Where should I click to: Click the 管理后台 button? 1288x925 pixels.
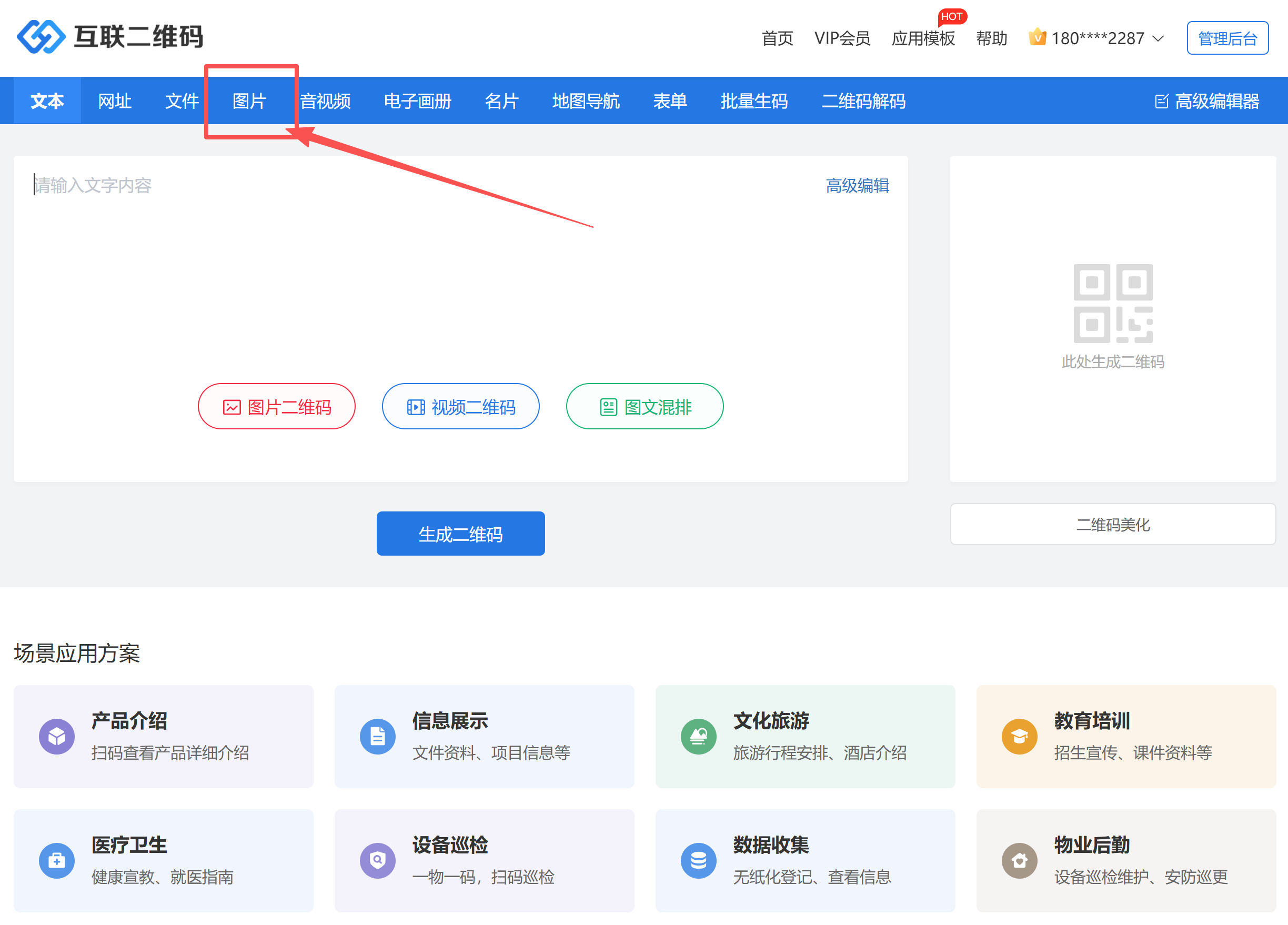tap(1227, 38)
